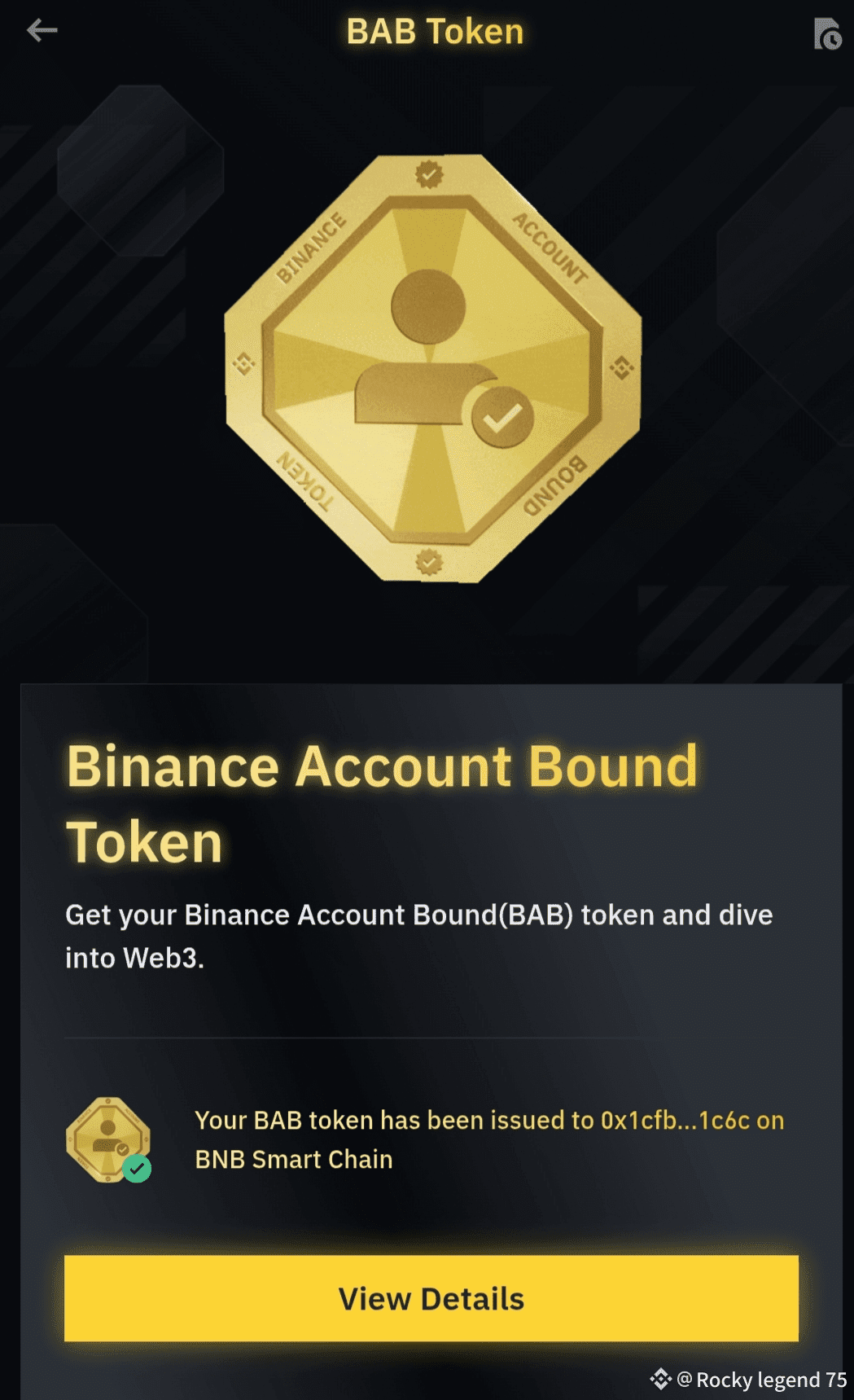Click the Binance watermark logo
Screen dimensions: 854x1400
click(x=660, y=1379)
